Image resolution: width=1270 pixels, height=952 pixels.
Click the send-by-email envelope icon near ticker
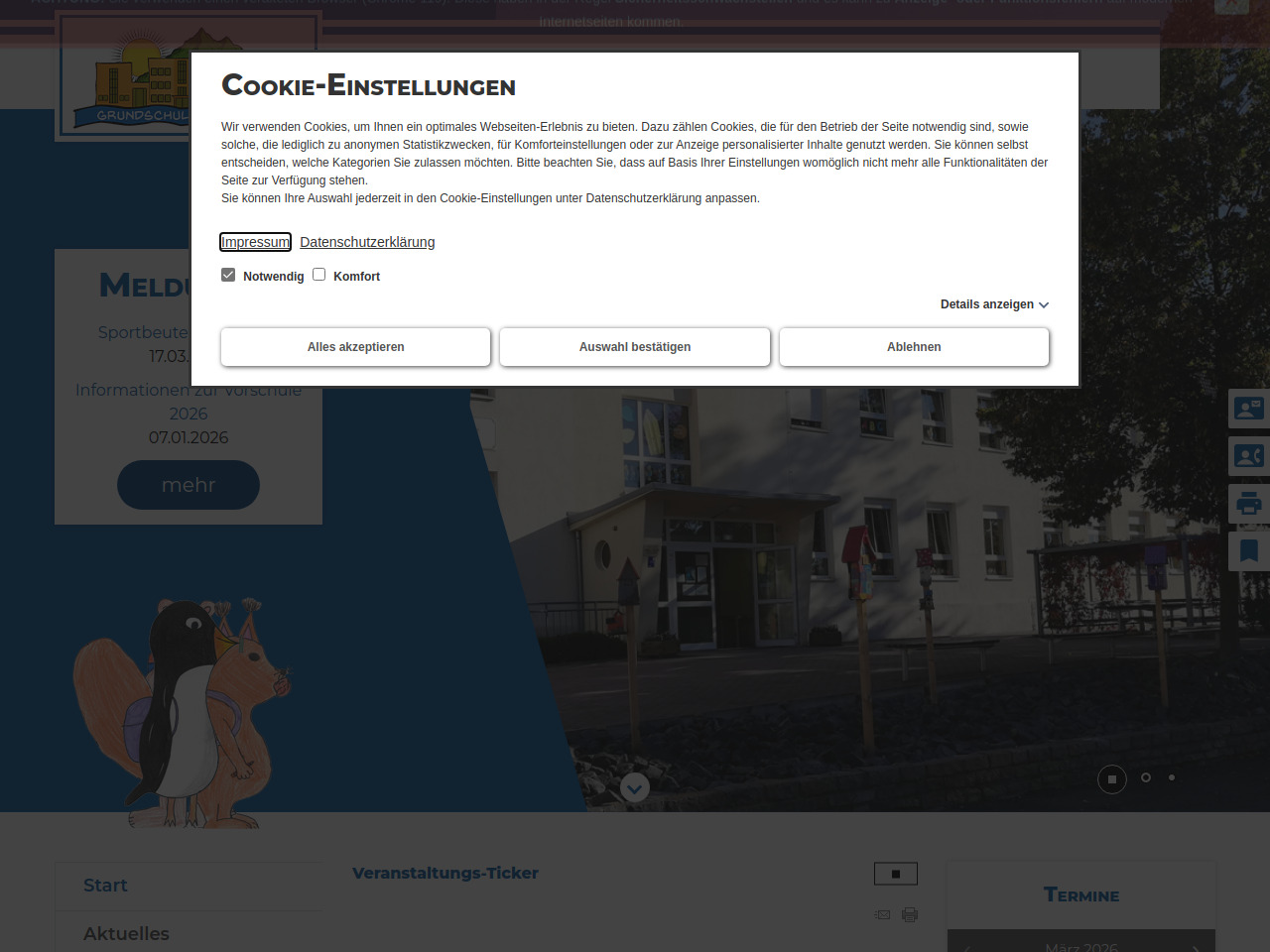point(882,914)
